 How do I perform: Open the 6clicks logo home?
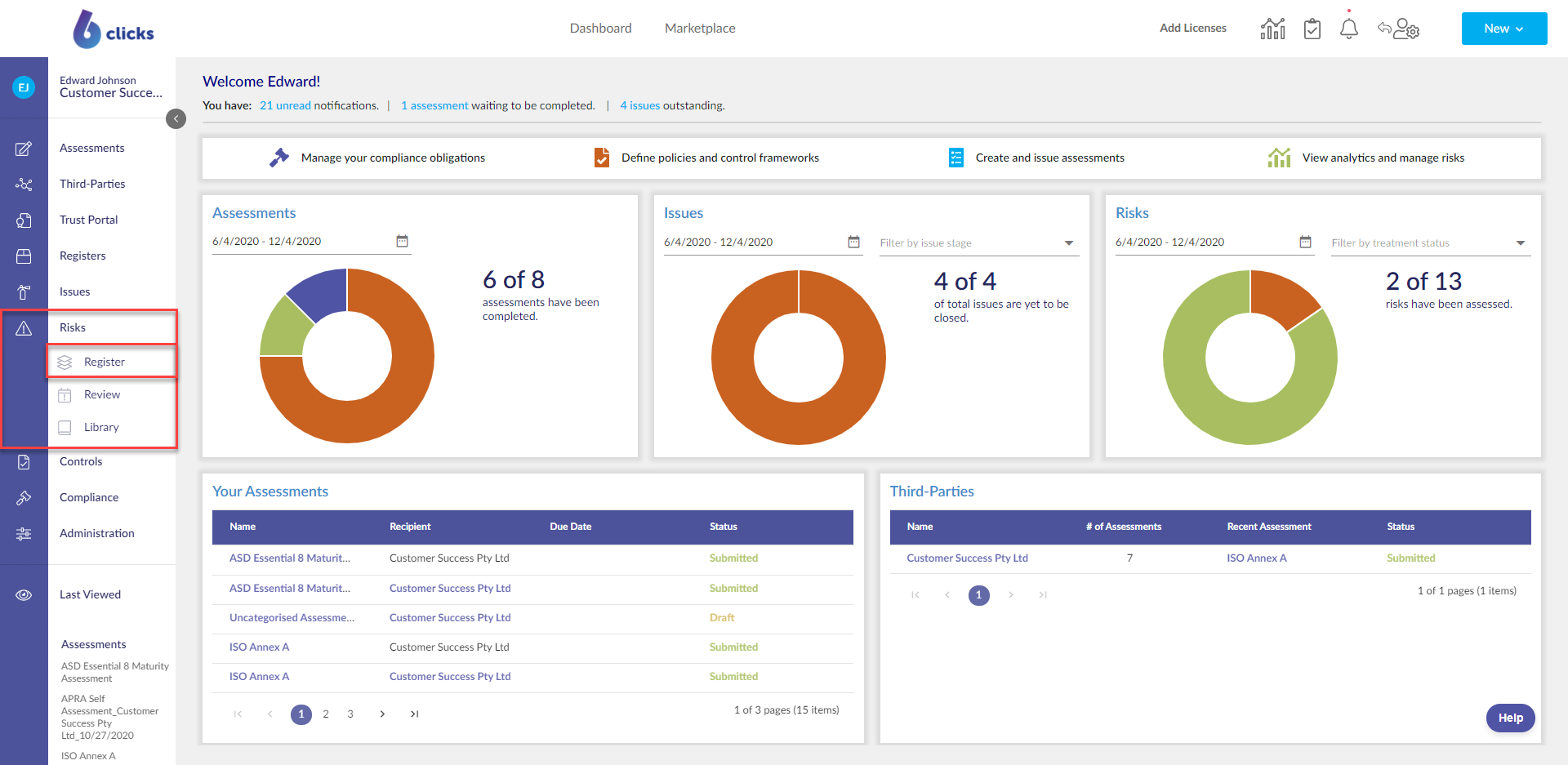113,29
